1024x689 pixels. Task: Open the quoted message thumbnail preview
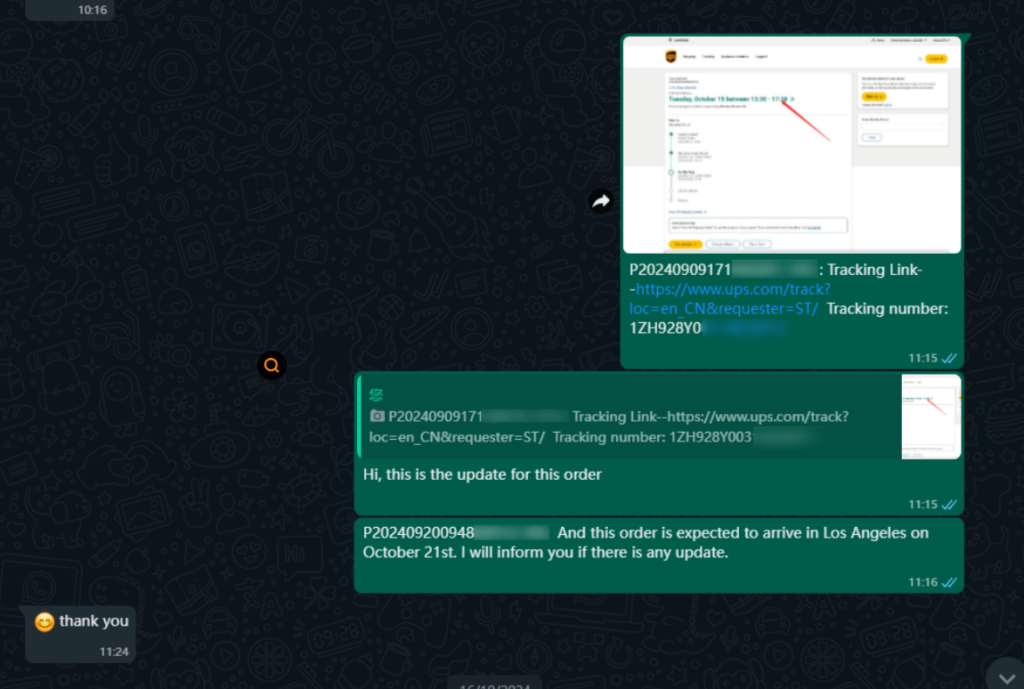click(x=931, y=417)
